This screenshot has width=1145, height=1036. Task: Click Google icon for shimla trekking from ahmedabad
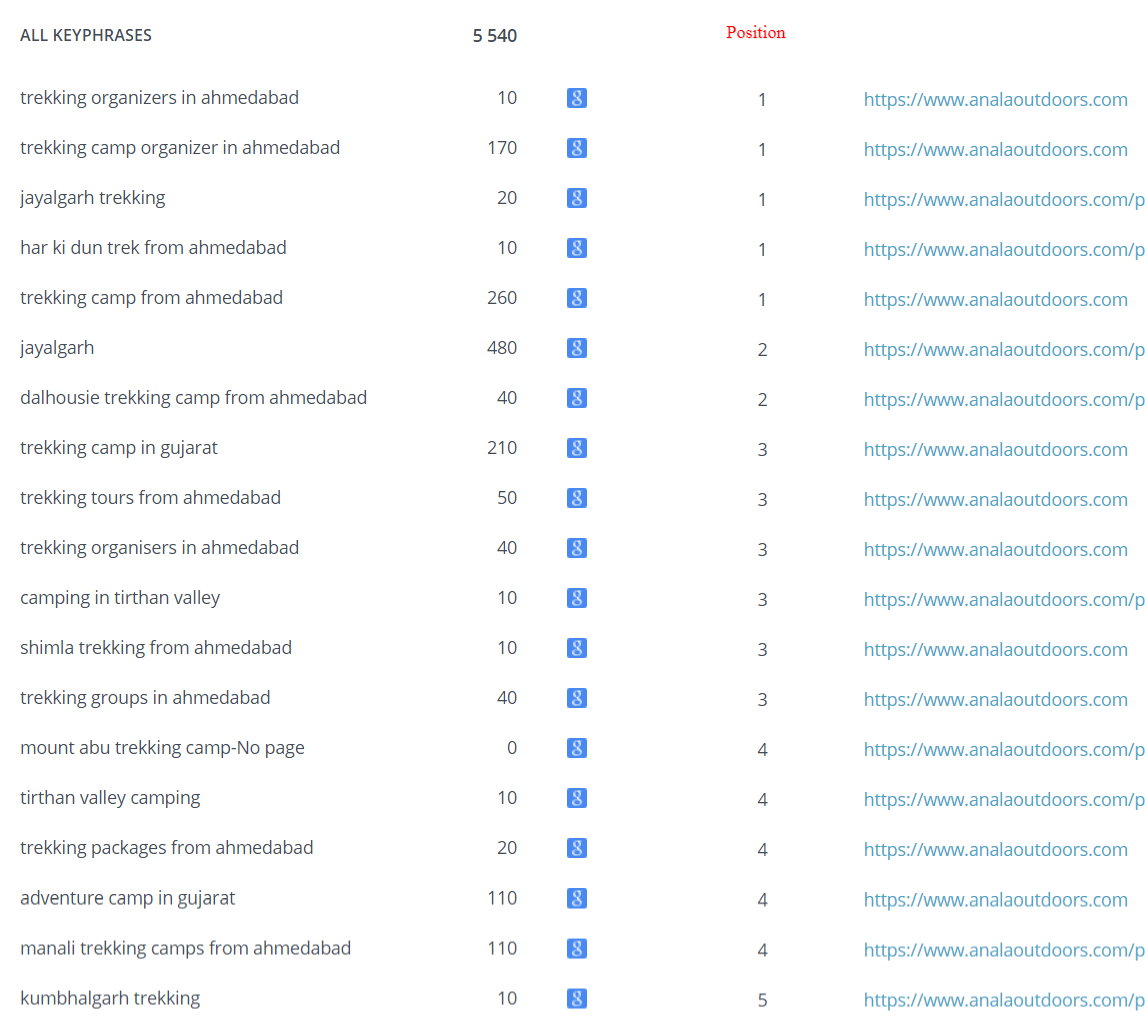pyautogui.click(x=577, y=648)
